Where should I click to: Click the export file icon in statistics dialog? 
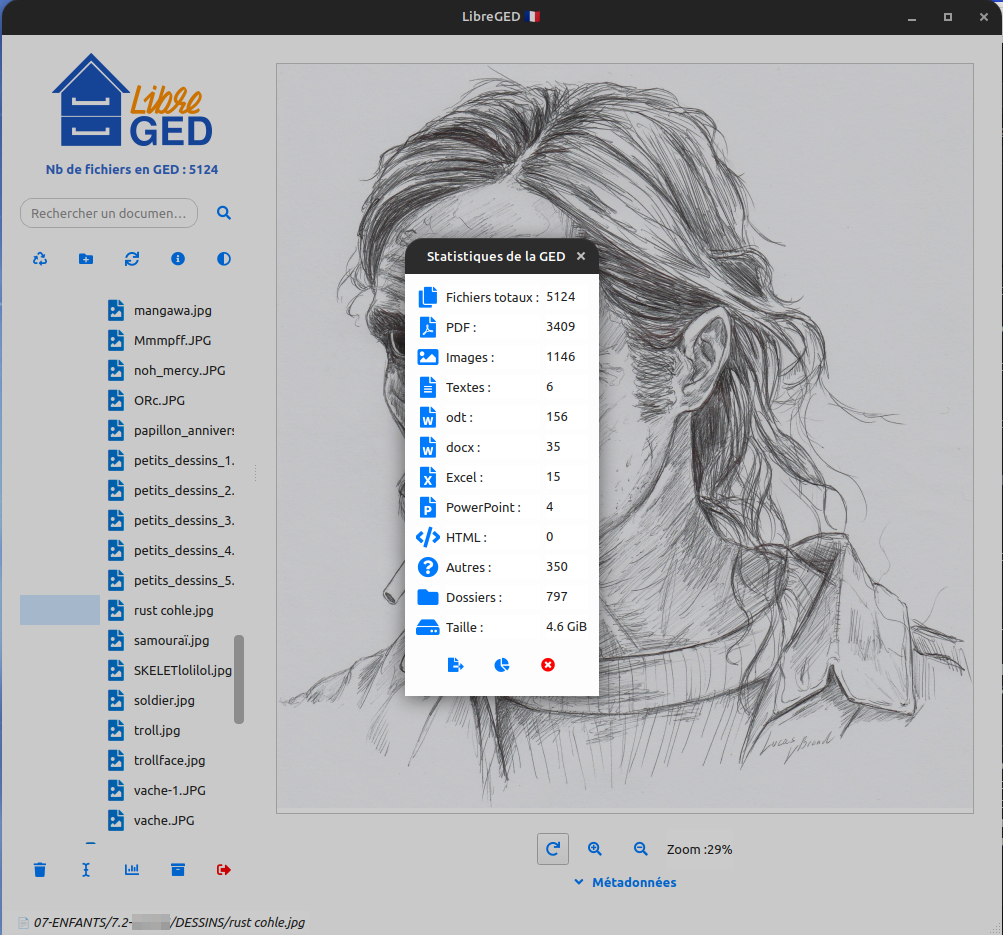(455, 665)
